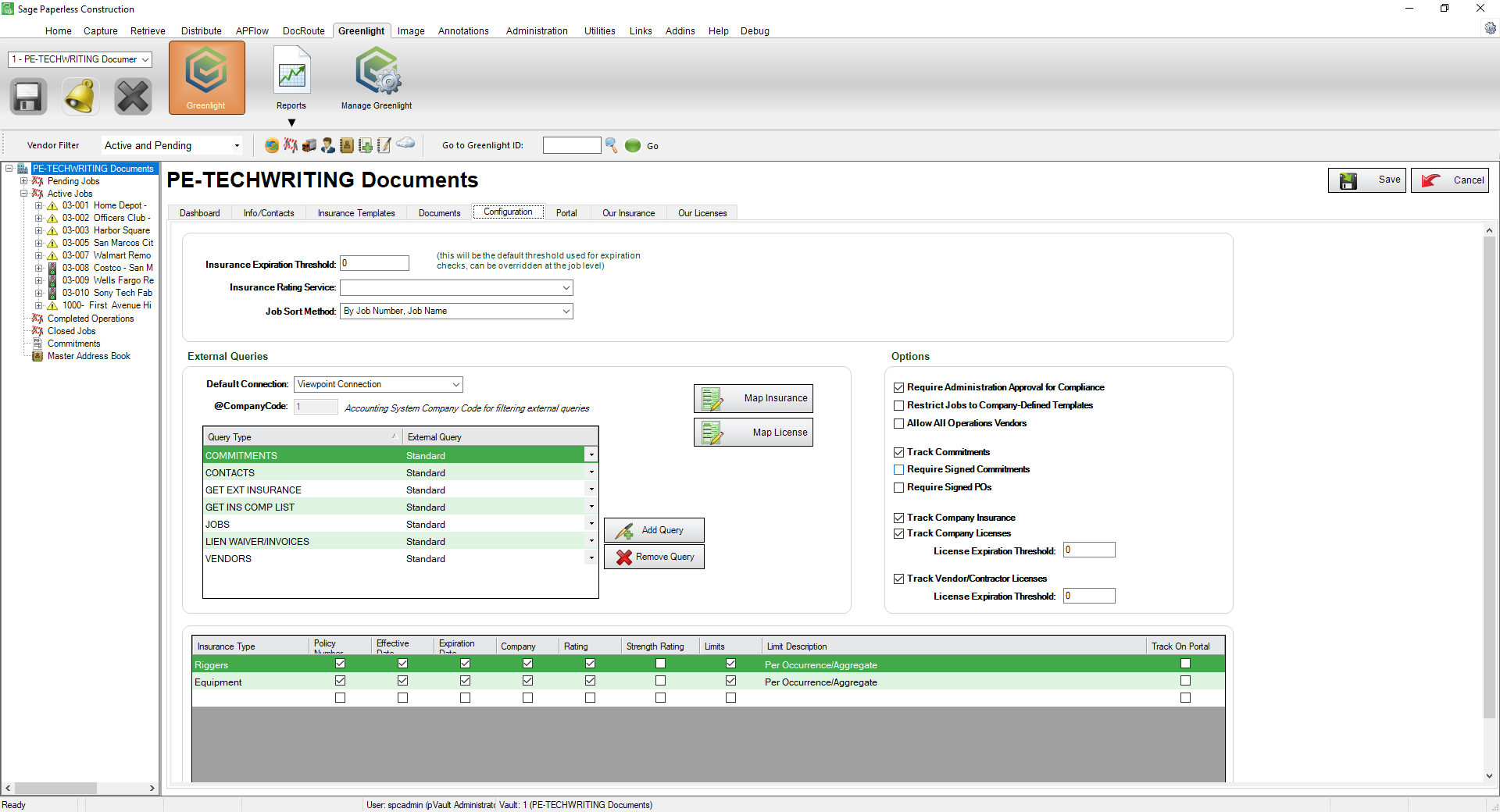Viewport: 1500px width, 812px height.
Task: Open the address book icon in the toolbar
Action: point(347,145)
